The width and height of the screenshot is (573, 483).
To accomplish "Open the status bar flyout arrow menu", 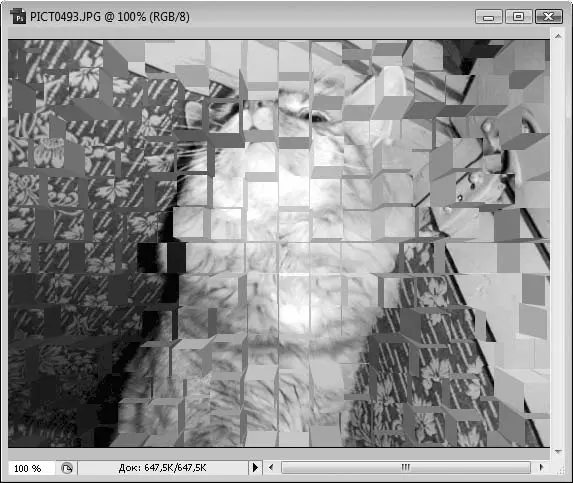I will coord(255,467).
